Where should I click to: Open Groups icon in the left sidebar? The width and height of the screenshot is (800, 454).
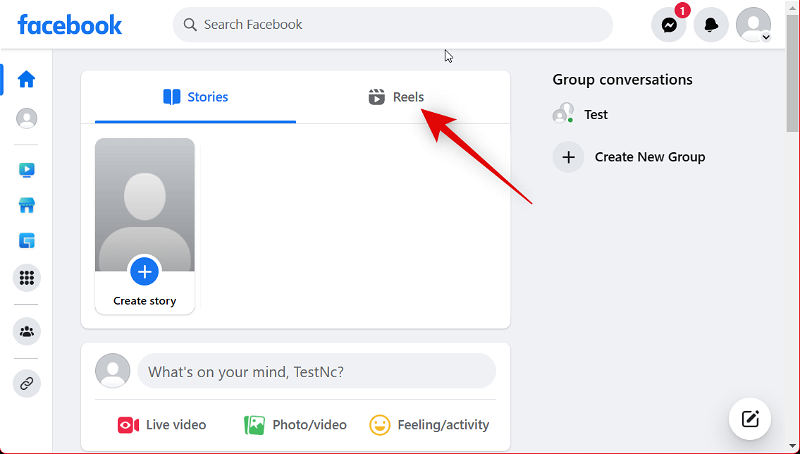pyautogui.click(x=27, y=331)
